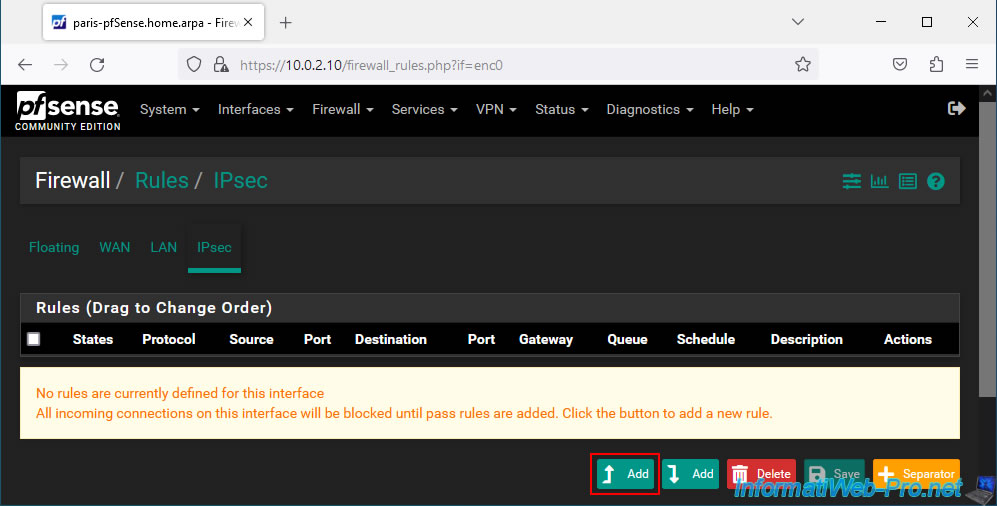997x506 pixels.
Task: Expand the Help menu
Action: pos(732,109)
